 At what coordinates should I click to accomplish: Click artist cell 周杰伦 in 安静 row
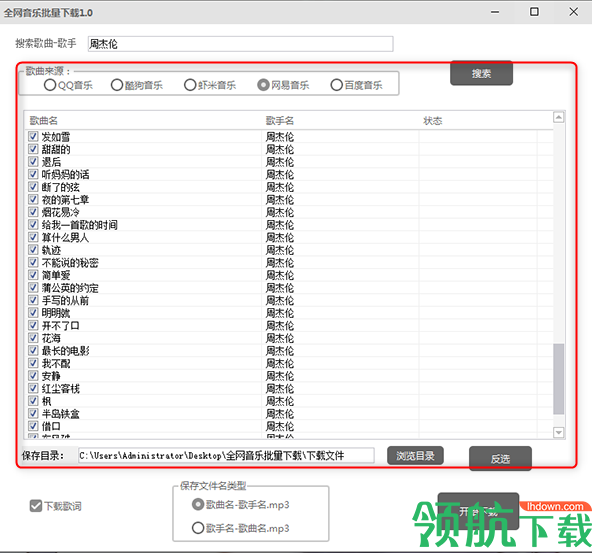[x=280, y=376]
